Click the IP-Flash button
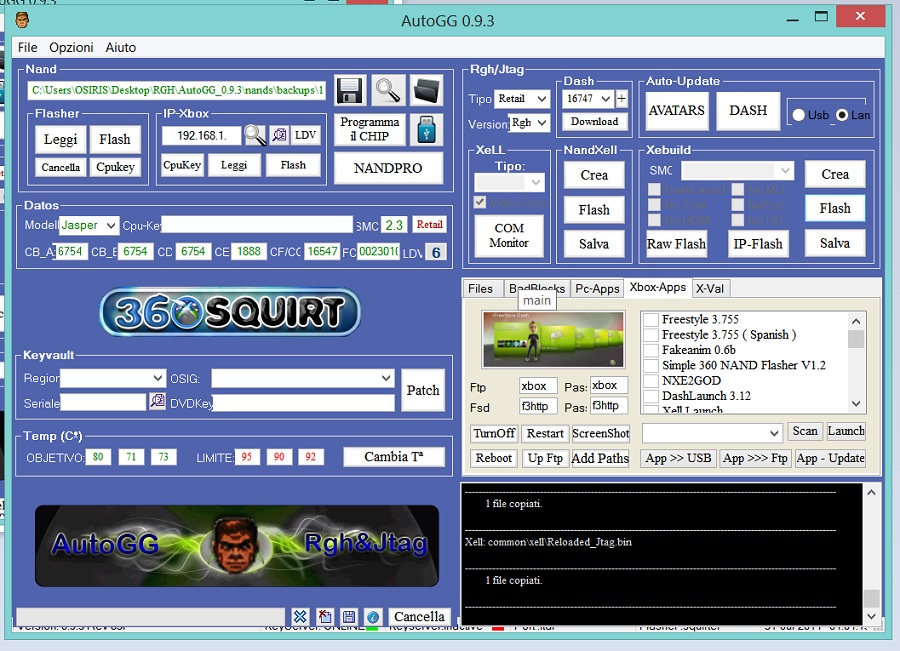The width and height of the screenshot is (900, 651). pos(758,244)
